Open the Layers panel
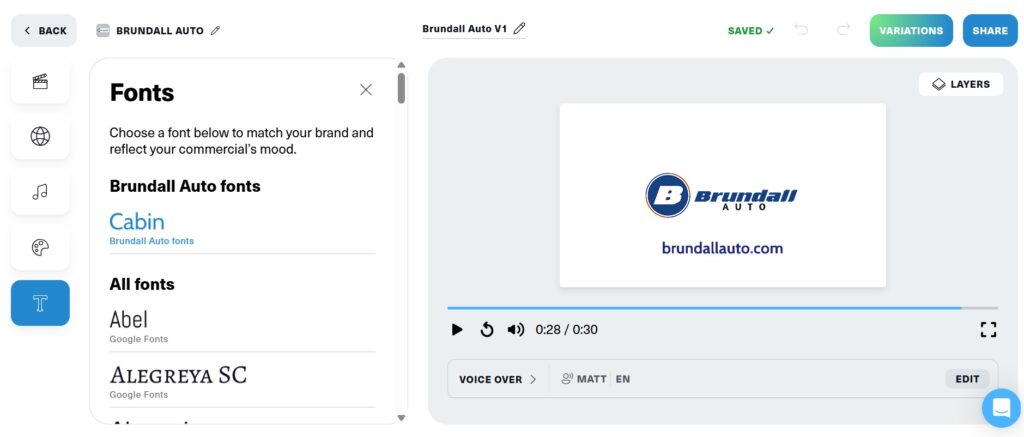 tap(961, 84)
